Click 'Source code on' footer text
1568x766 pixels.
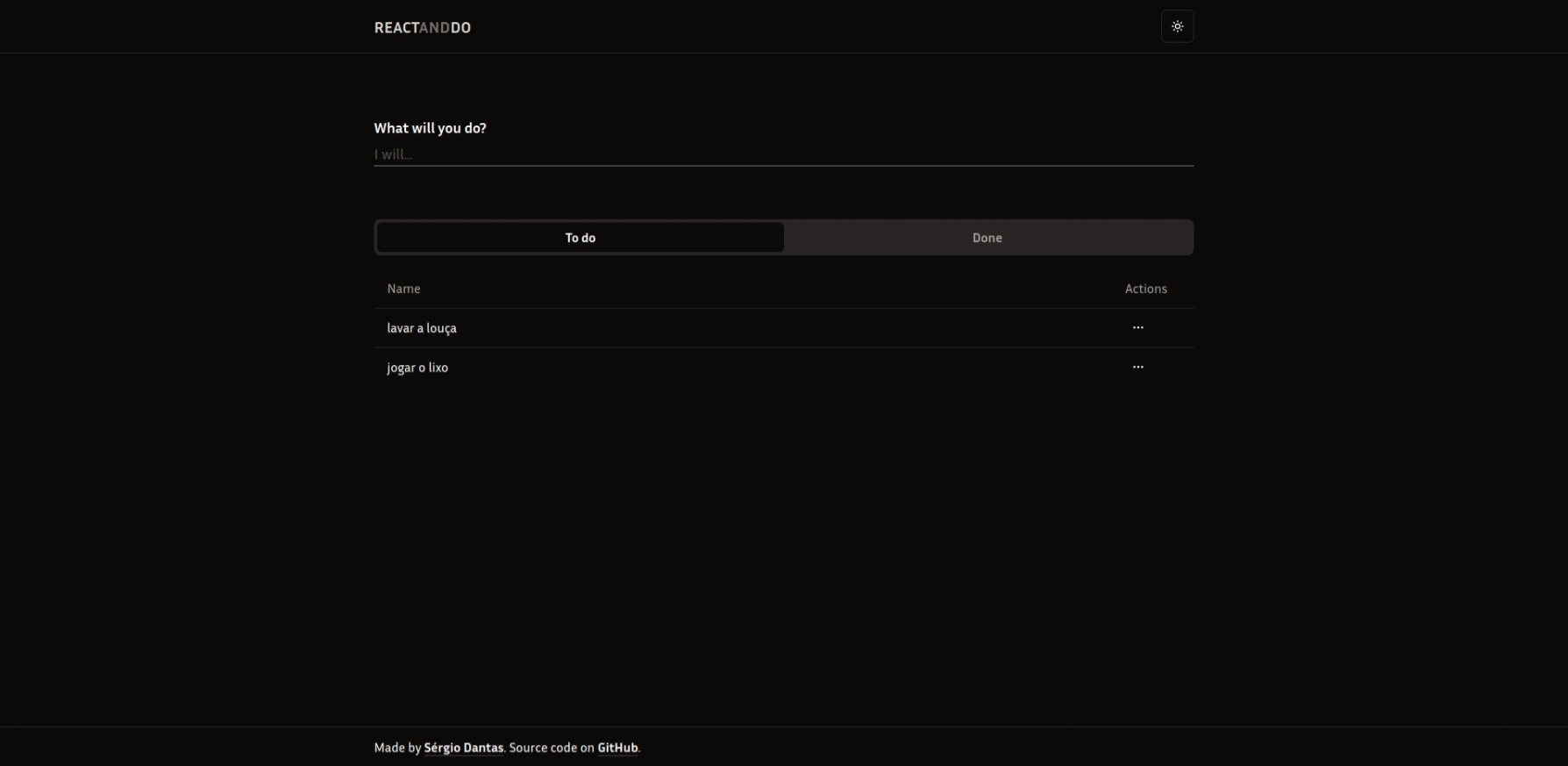tap(552, 748)
